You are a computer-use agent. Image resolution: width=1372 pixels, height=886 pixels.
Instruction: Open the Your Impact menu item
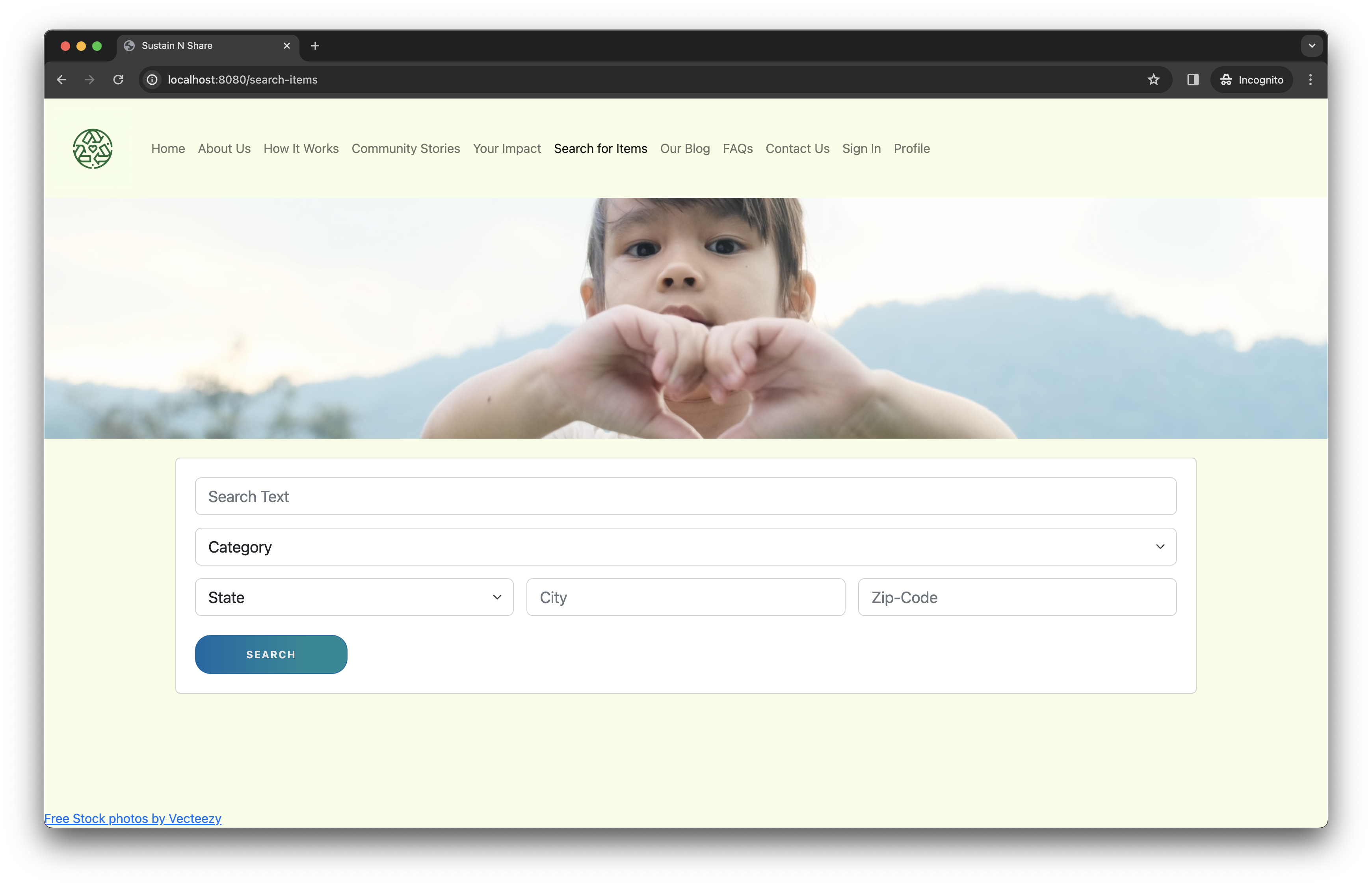(507, 149)
